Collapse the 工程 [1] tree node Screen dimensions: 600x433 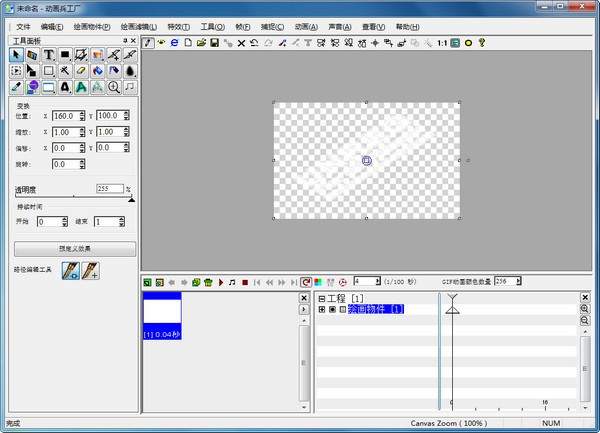[x=321, y=299]
